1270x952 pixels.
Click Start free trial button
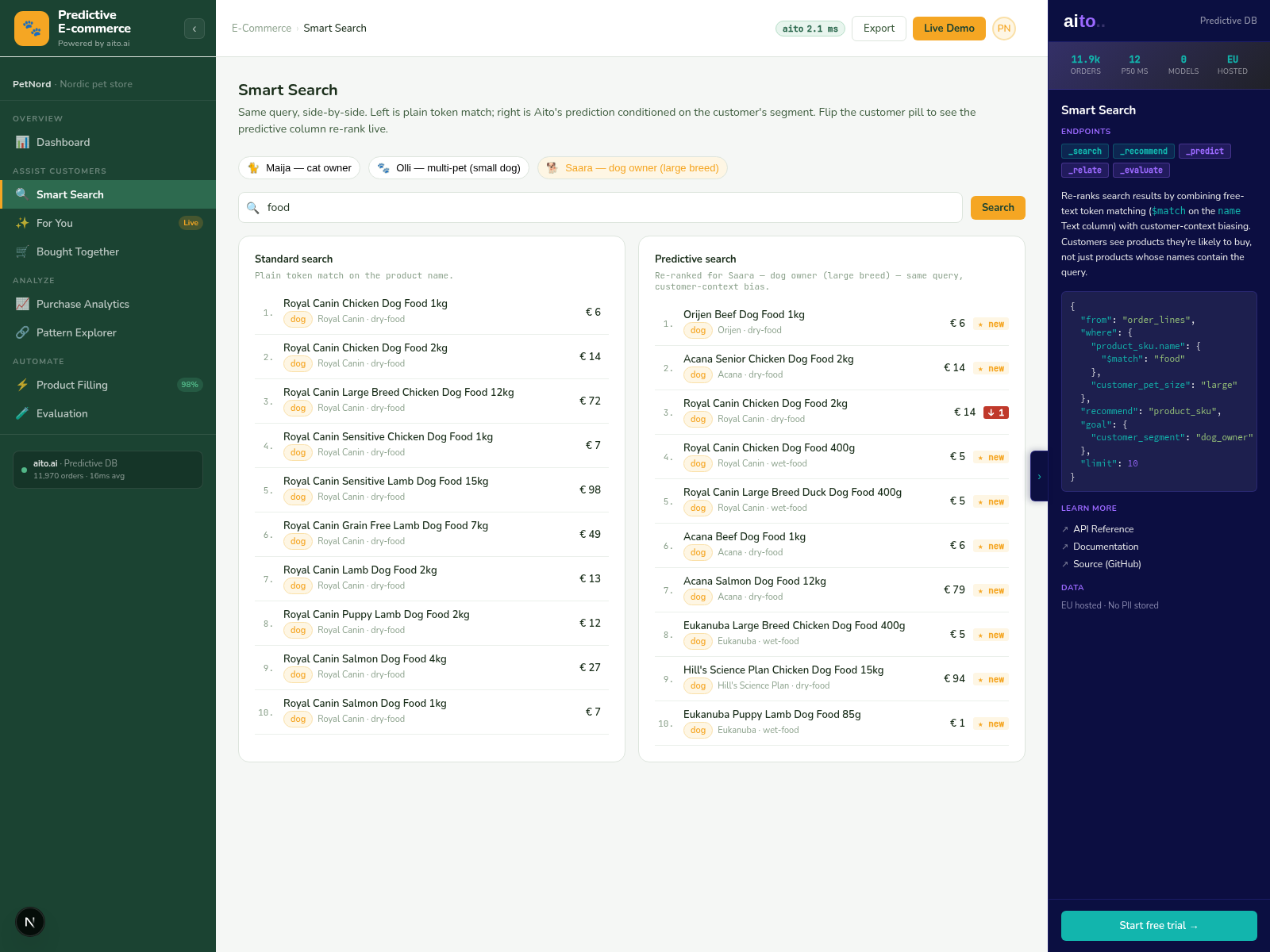coord(1159,926)
